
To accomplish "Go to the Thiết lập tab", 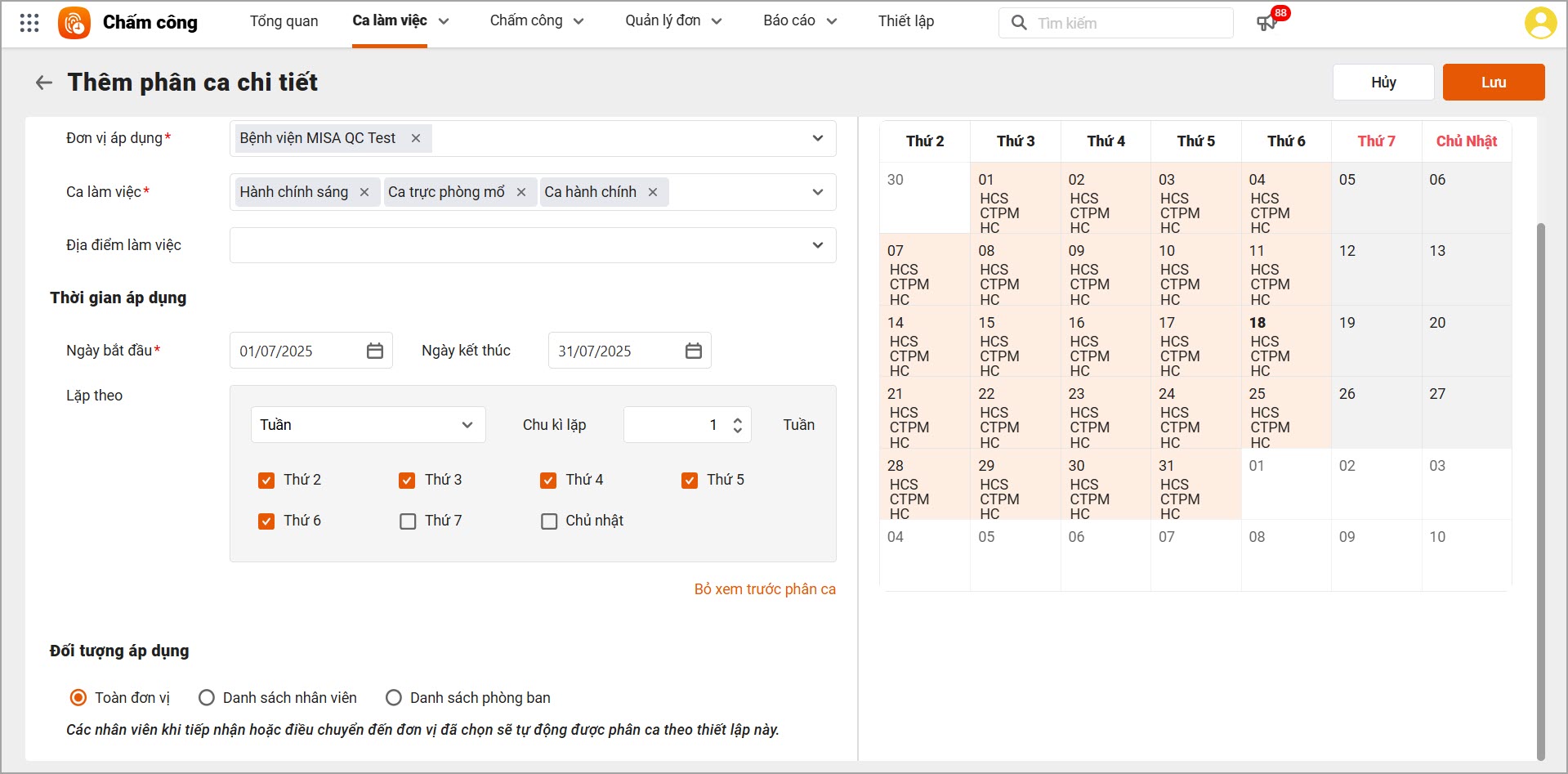I will coord(905,21).
